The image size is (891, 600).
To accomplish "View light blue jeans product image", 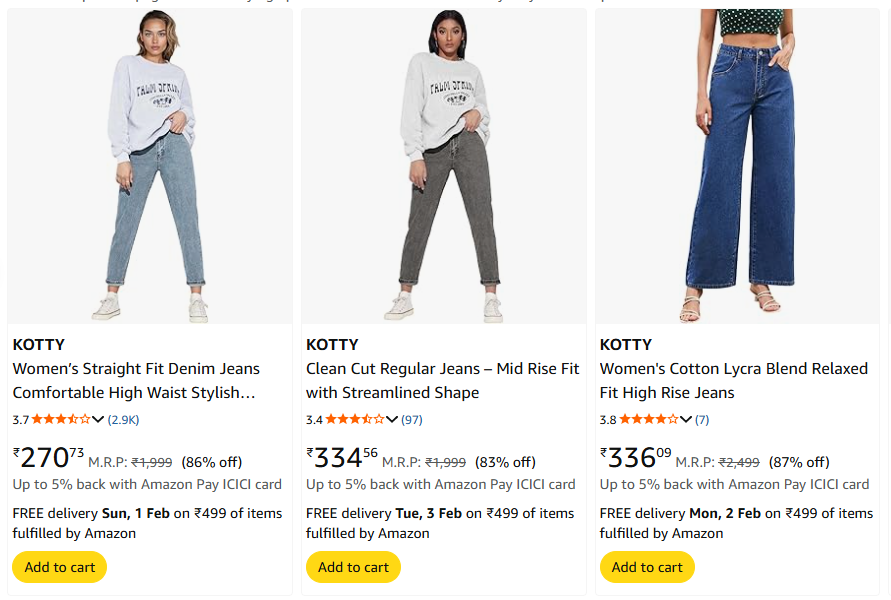I will [x=150, y=165].
